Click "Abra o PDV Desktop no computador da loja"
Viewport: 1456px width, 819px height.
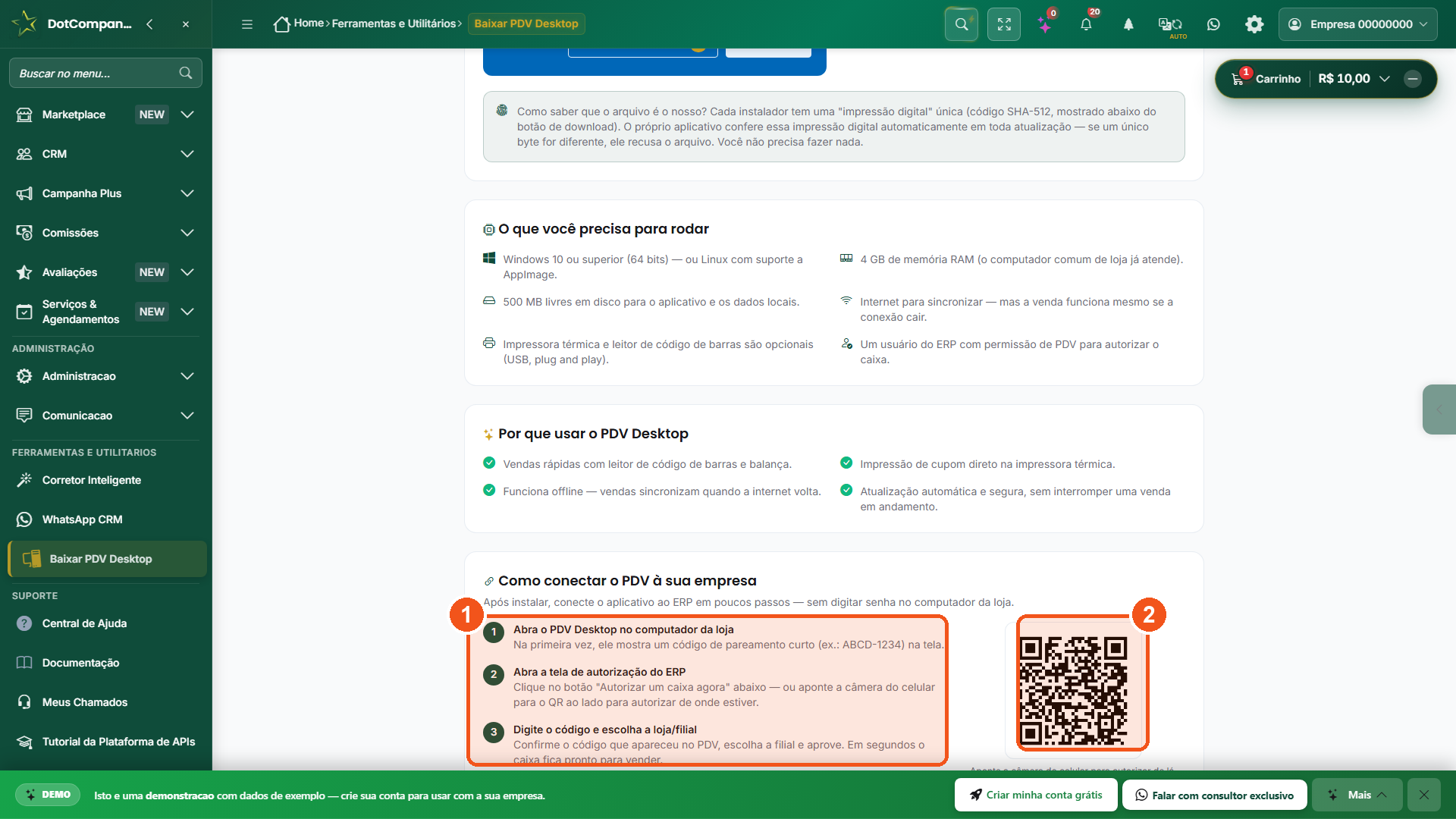pos(623,629)
